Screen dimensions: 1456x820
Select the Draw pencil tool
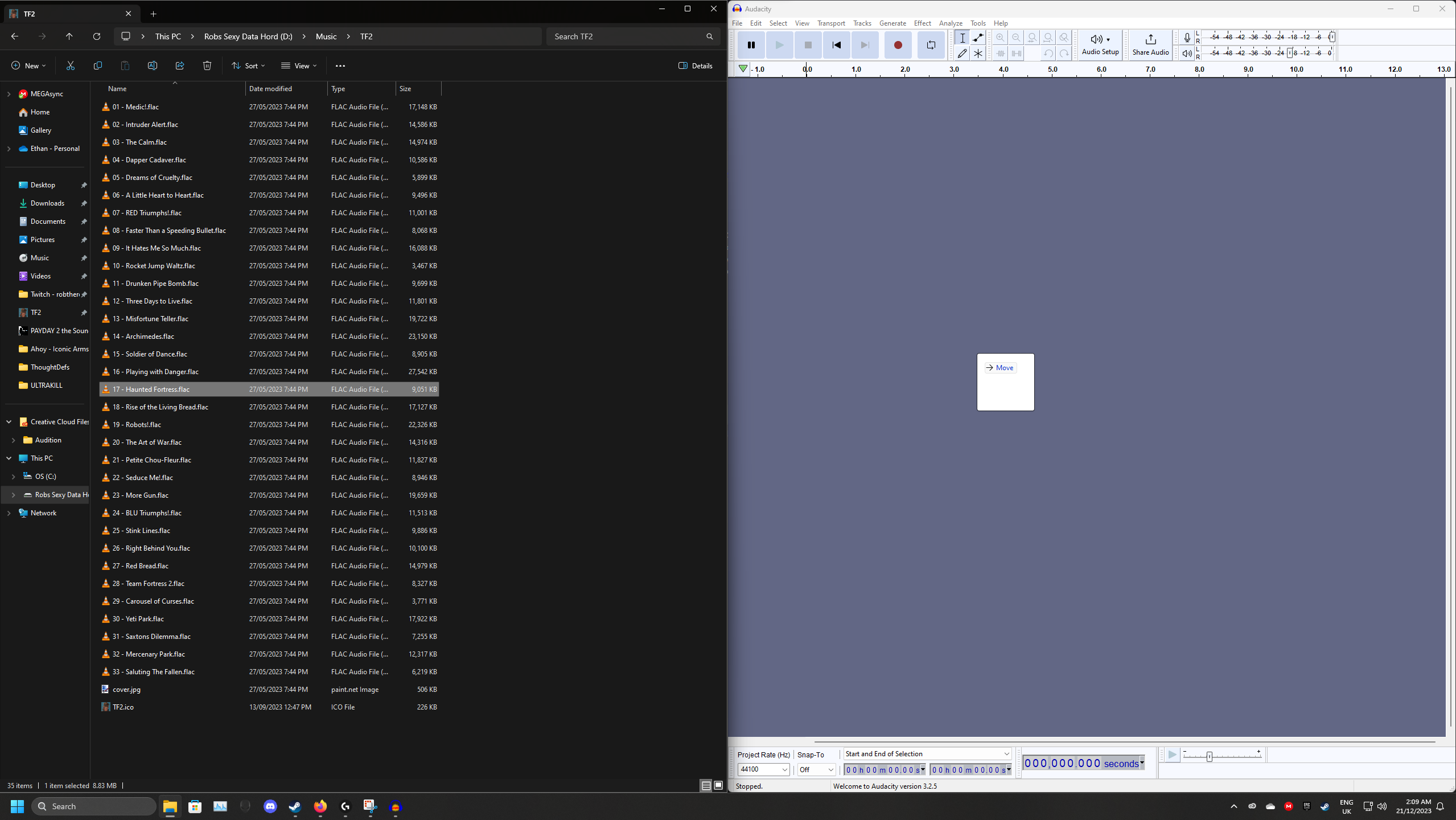pyautogui.click(x=962, y=54)
